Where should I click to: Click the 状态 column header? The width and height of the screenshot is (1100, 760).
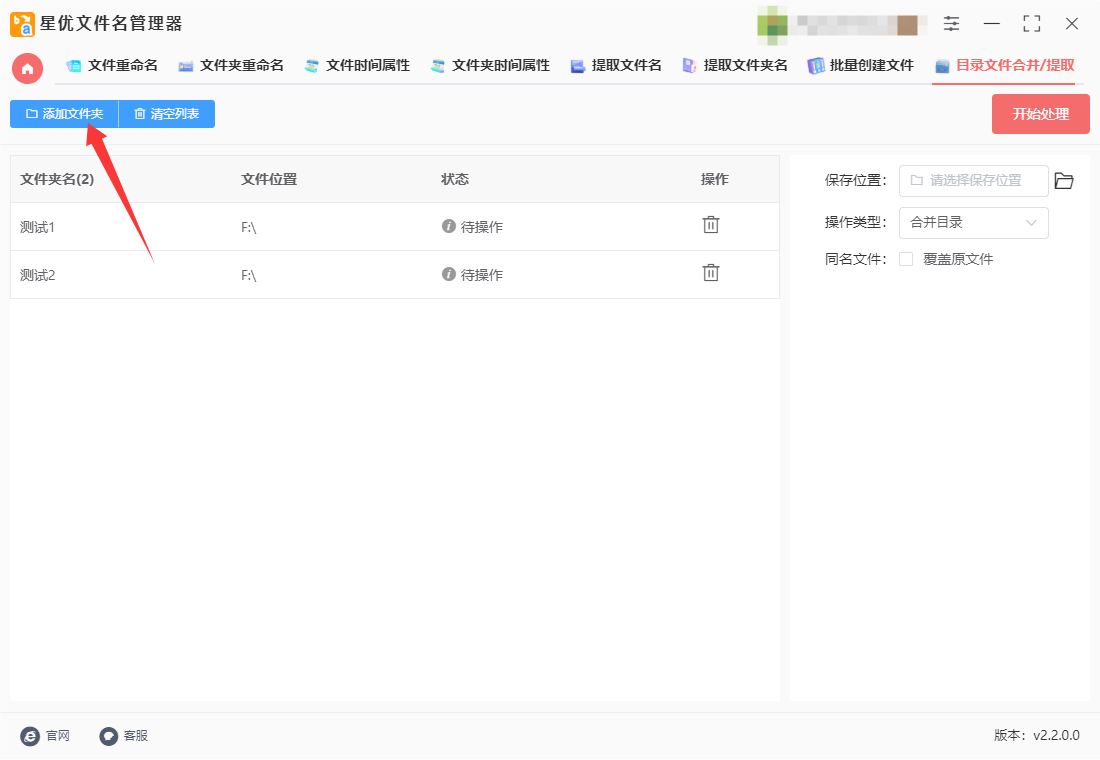tap(455, 179)
